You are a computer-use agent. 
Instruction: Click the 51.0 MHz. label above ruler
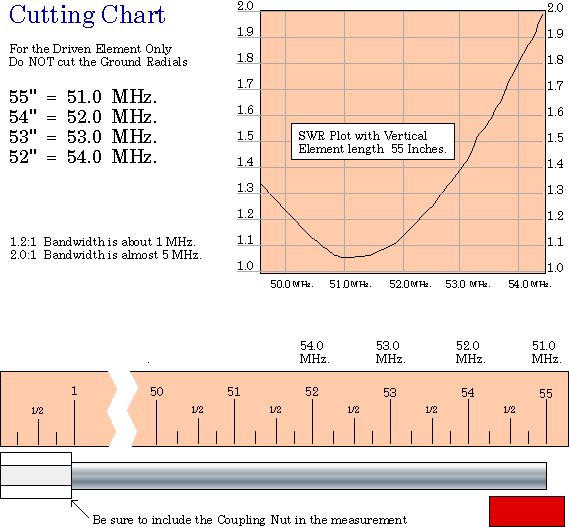(546, 352)
